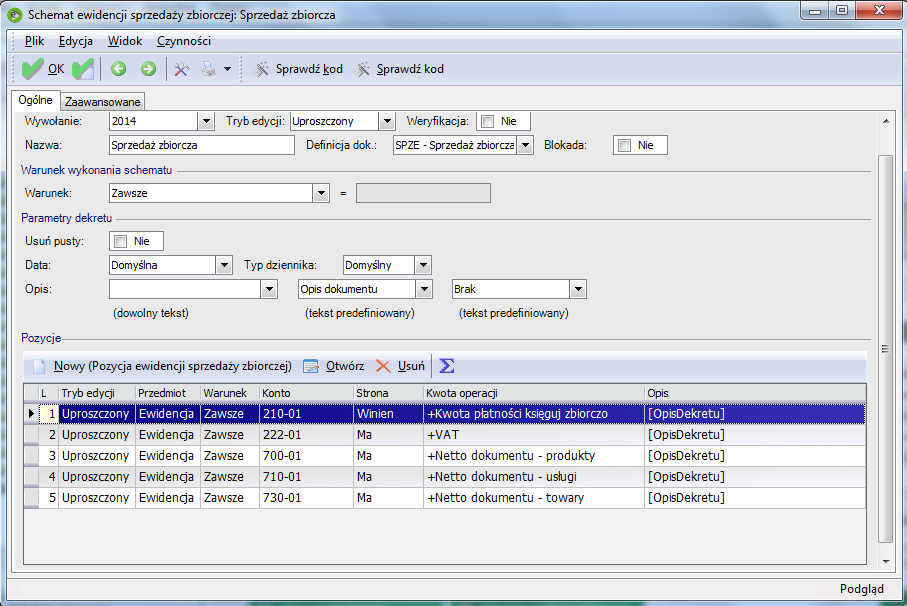Click the Strona column header
The width and height of the screenshot is (907, 606).
(389, 393)
